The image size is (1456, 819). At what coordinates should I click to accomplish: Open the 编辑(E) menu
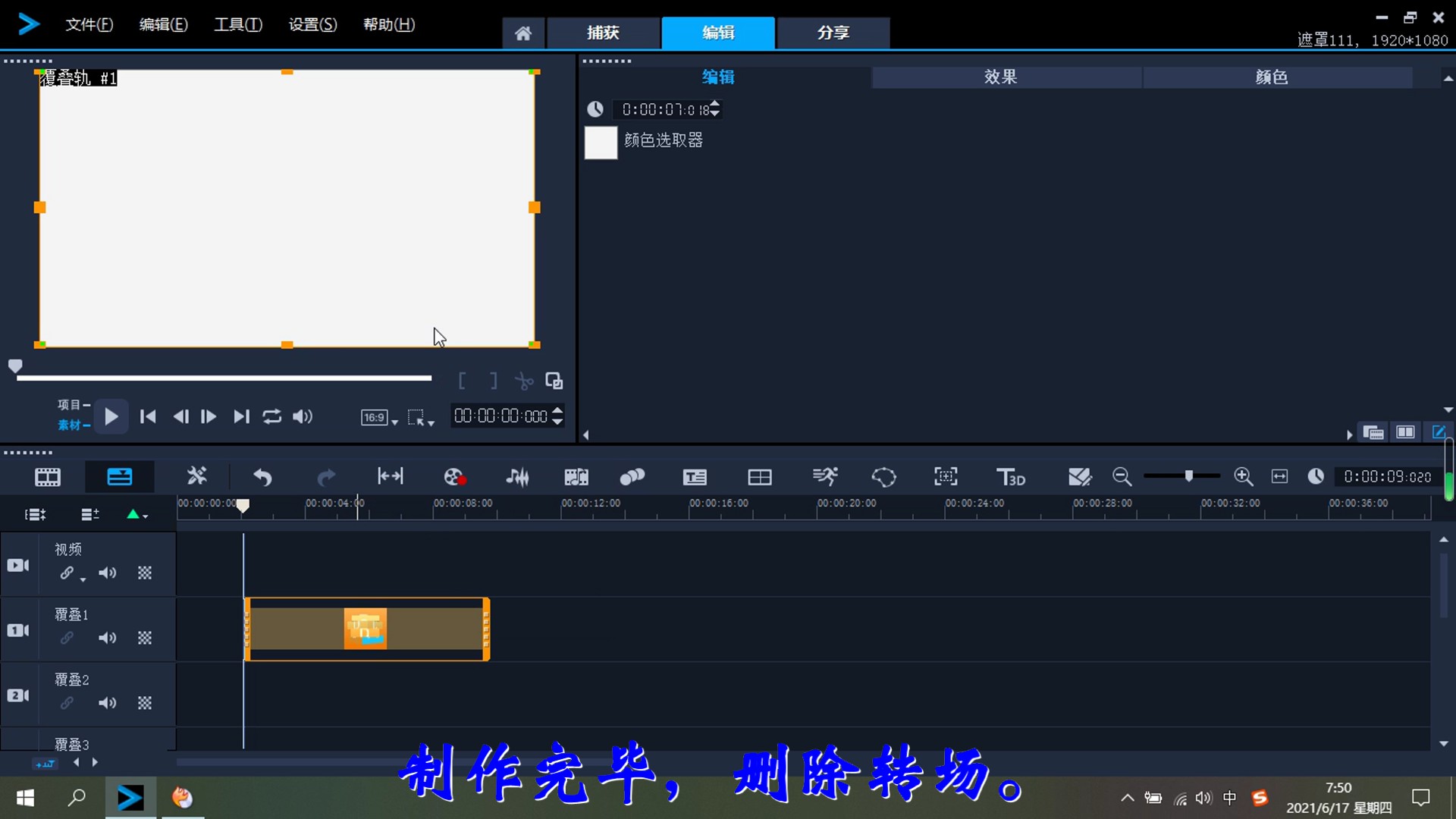[x=163, y=24]
